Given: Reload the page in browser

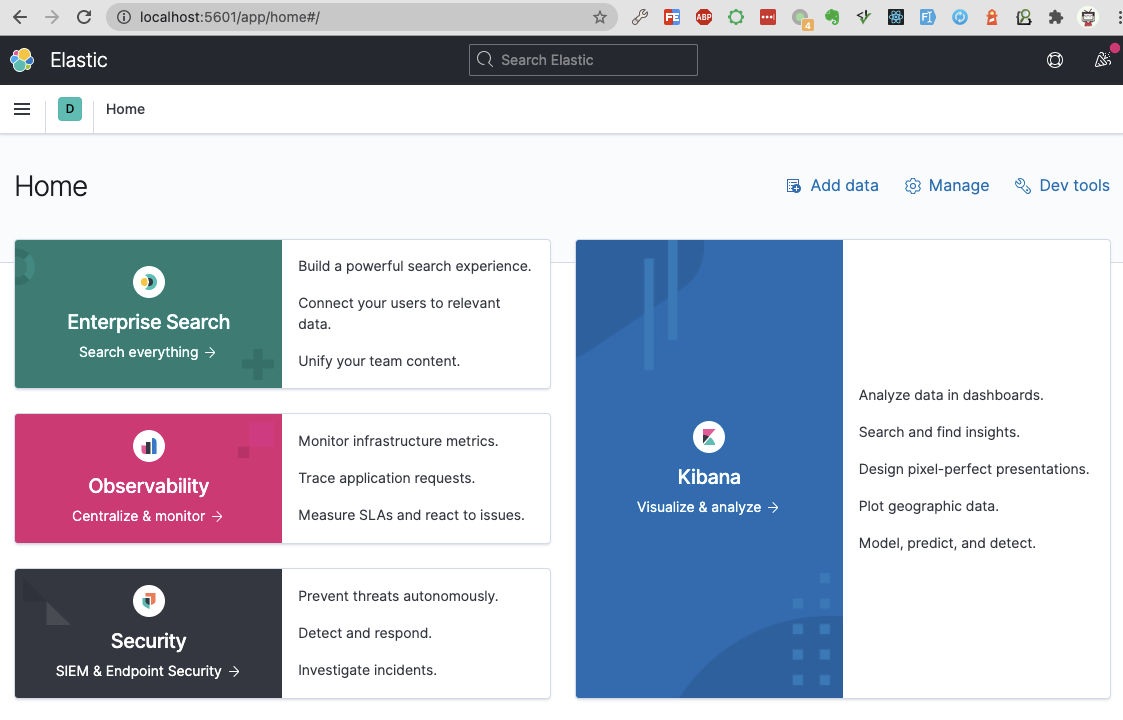Looking at the screenshot, I should (x=84, y=17).
